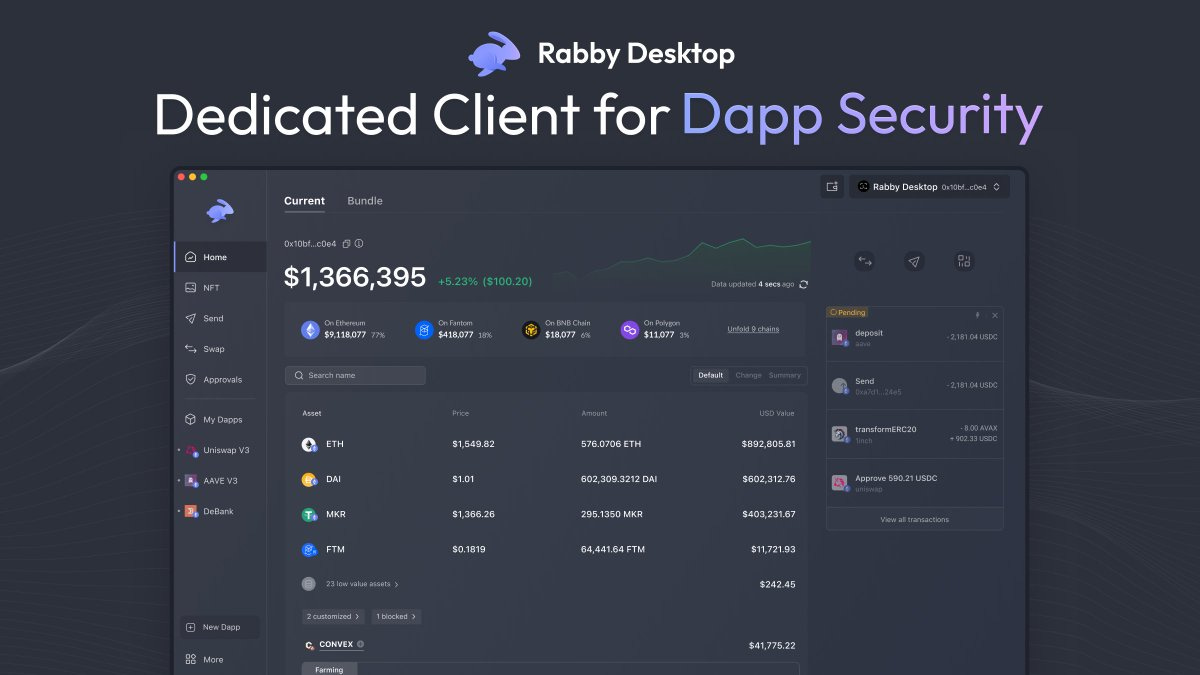Click the ETH token icon

(309, 444)
